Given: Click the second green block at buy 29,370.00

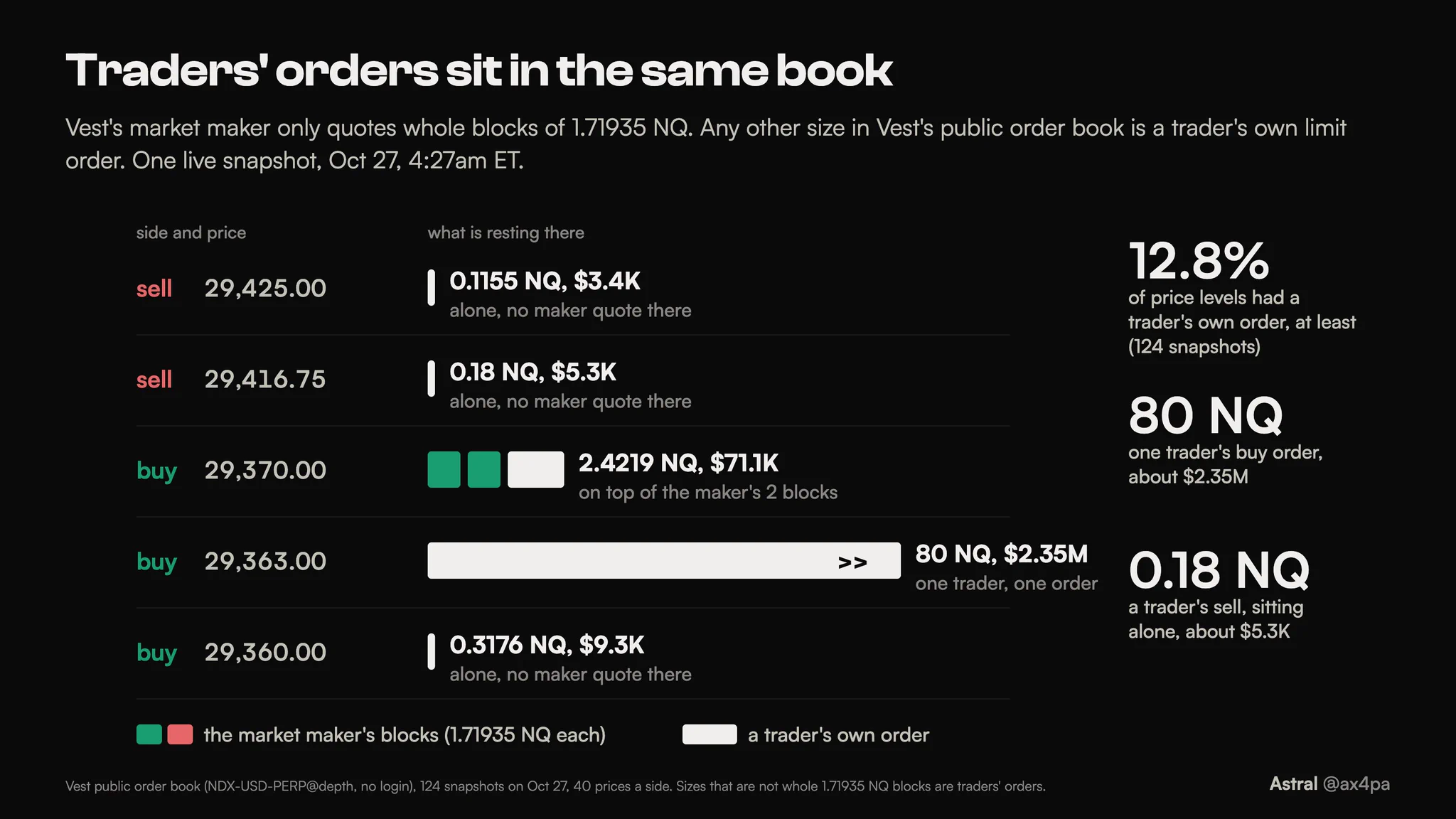Looking at the screenshot, I should click(484, 470).
